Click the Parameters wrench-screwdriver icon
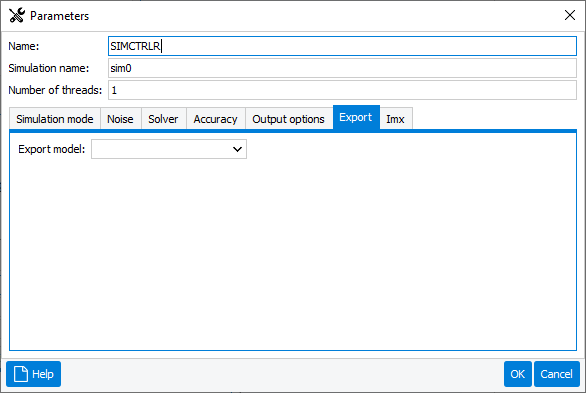This screenshot has height=393, width=586. [x=17, y=15]
